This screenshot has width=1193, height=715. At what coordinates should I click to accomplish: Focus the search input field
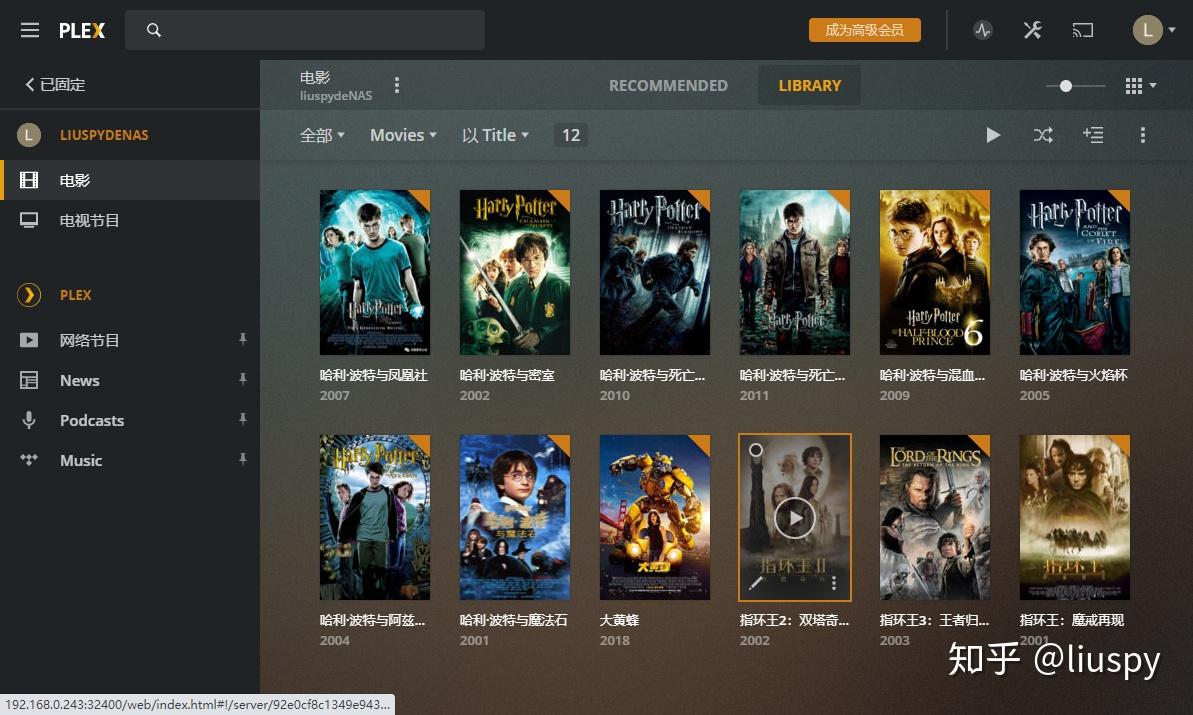304,30
